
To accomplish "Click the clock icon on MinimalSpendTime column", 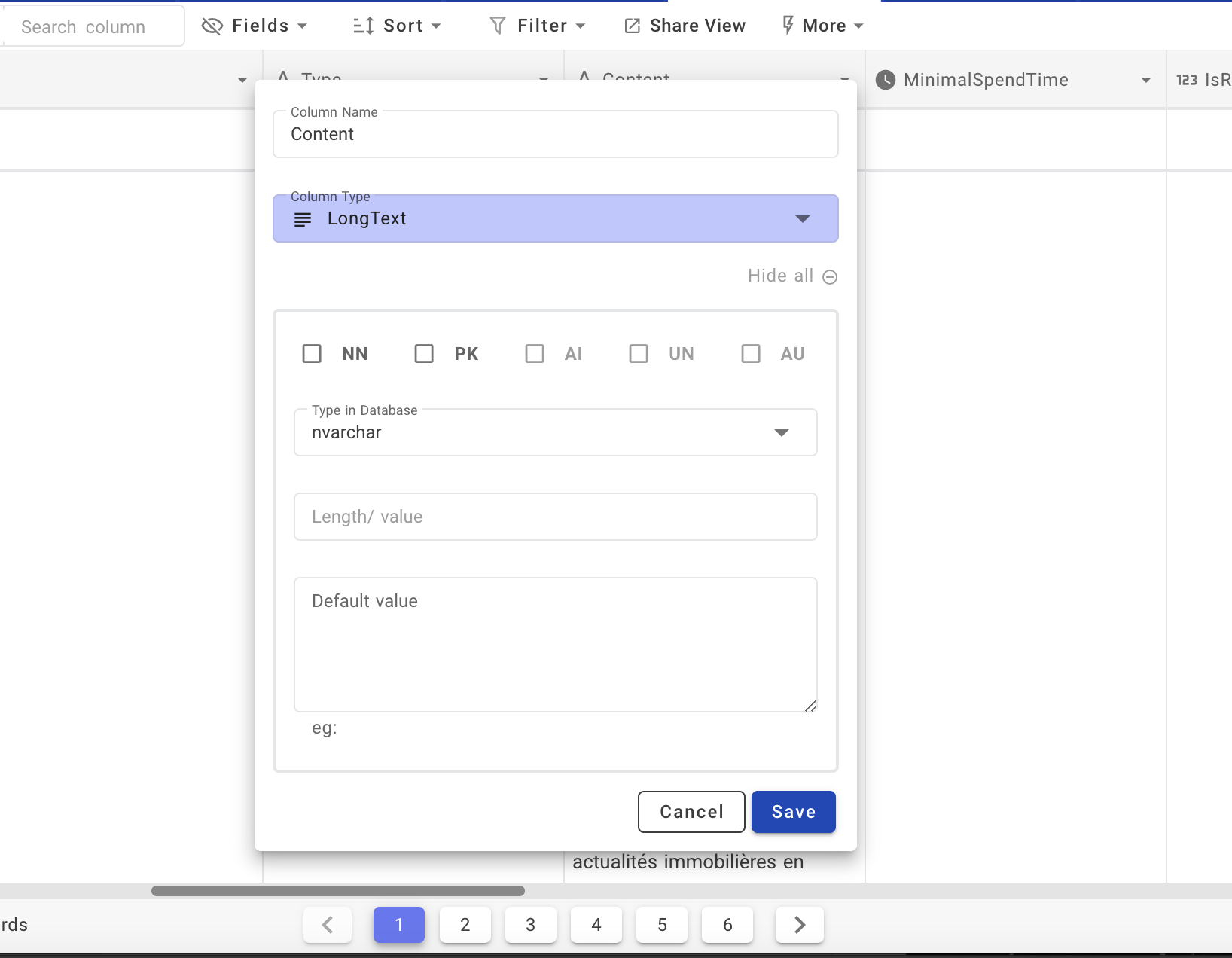I will click(886, 80).
